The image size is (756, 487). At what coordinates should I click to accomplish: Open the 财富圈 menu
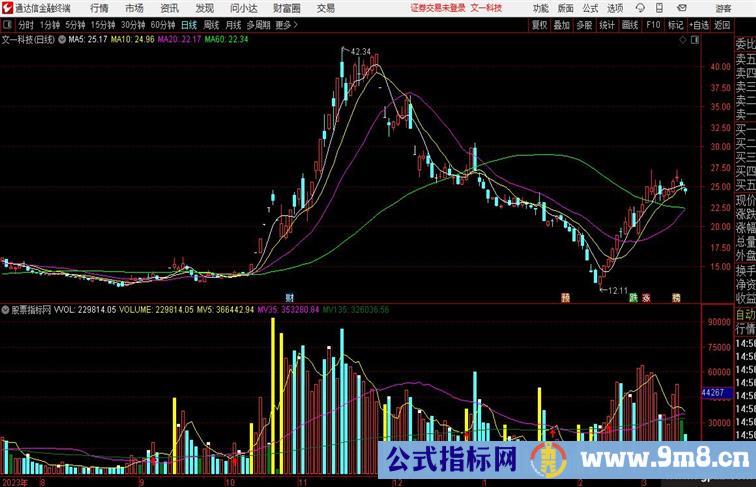click(x=286, y=8)
